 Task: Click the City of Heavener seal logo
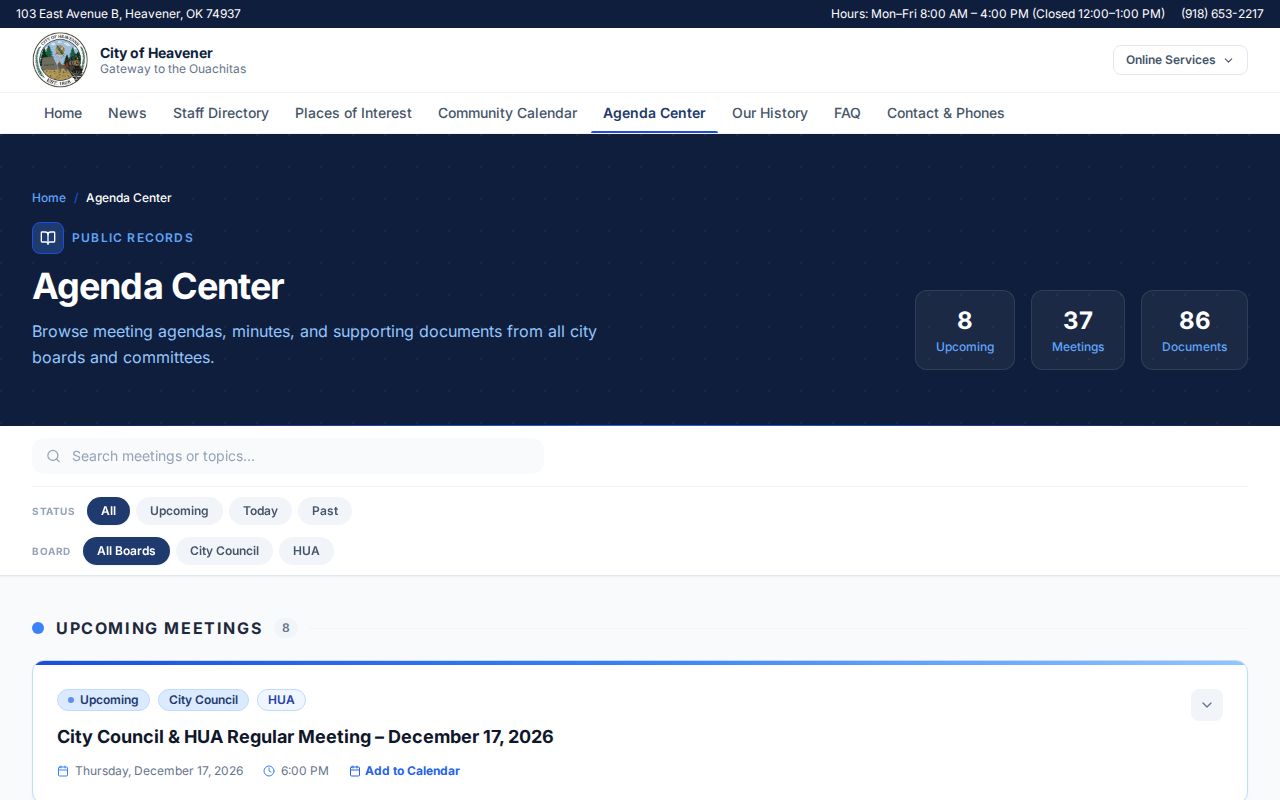coord(60,60)
